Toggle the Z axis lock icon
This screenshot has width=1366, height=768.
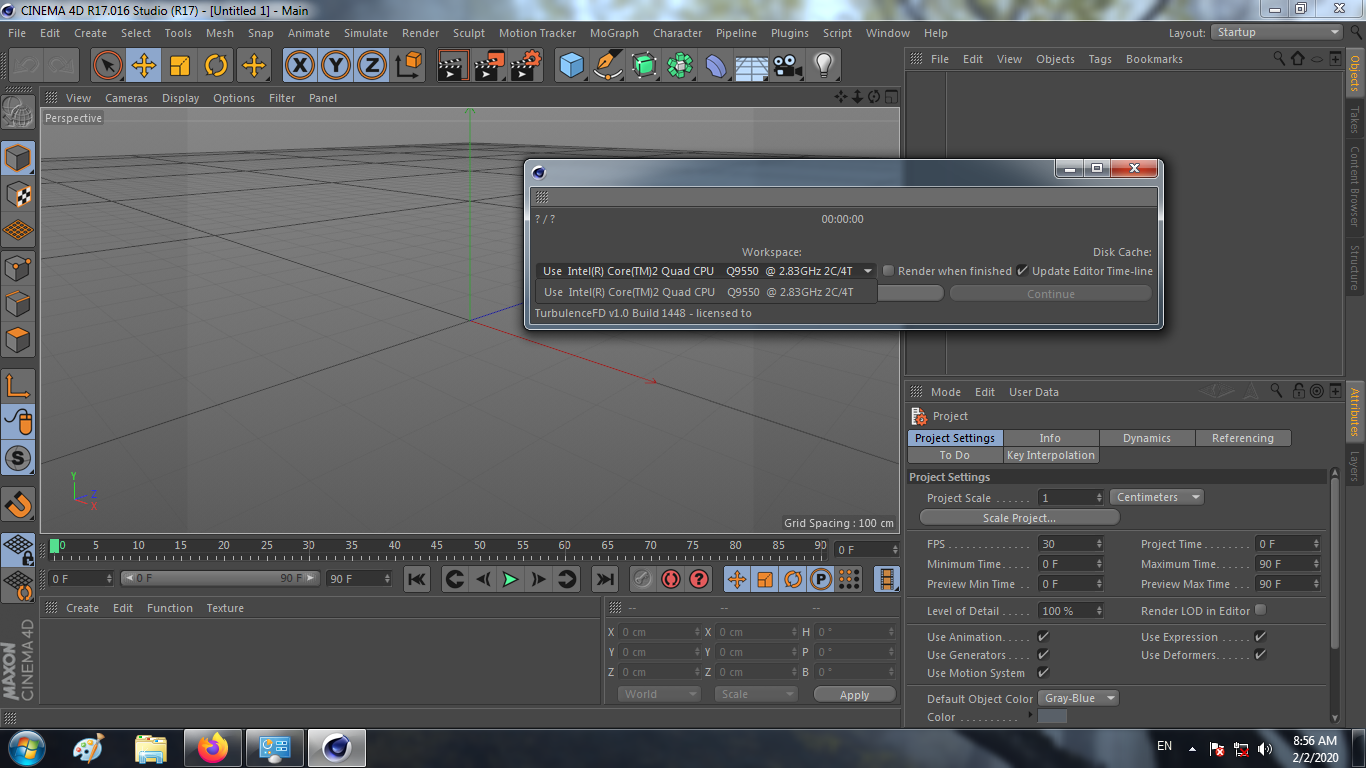coord(372,66)
